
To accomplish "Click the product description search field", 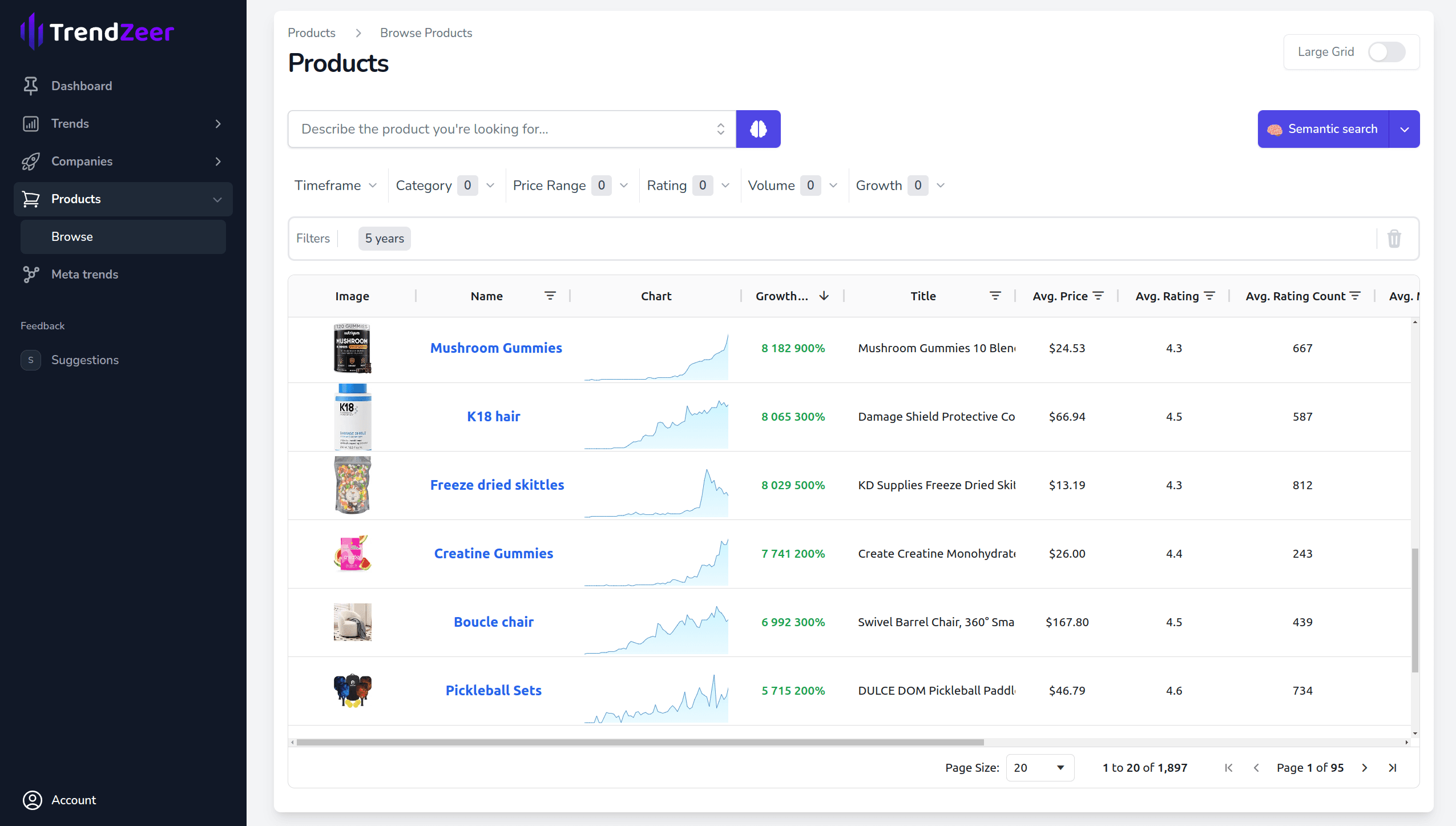I will [x=502, y=129].
